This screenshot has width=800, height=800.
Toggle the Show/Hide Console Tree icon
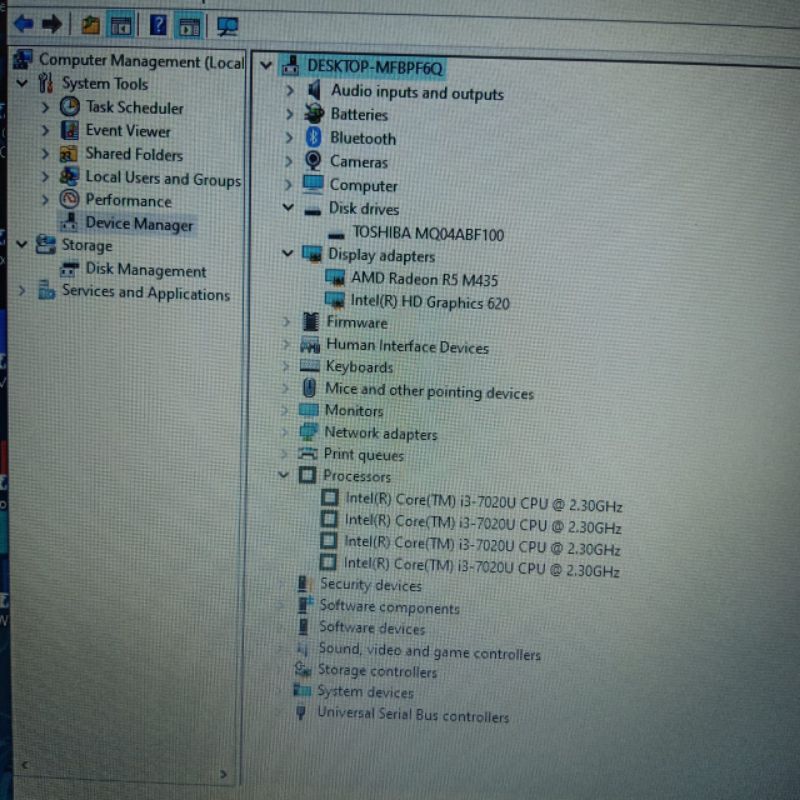[121, 26]
